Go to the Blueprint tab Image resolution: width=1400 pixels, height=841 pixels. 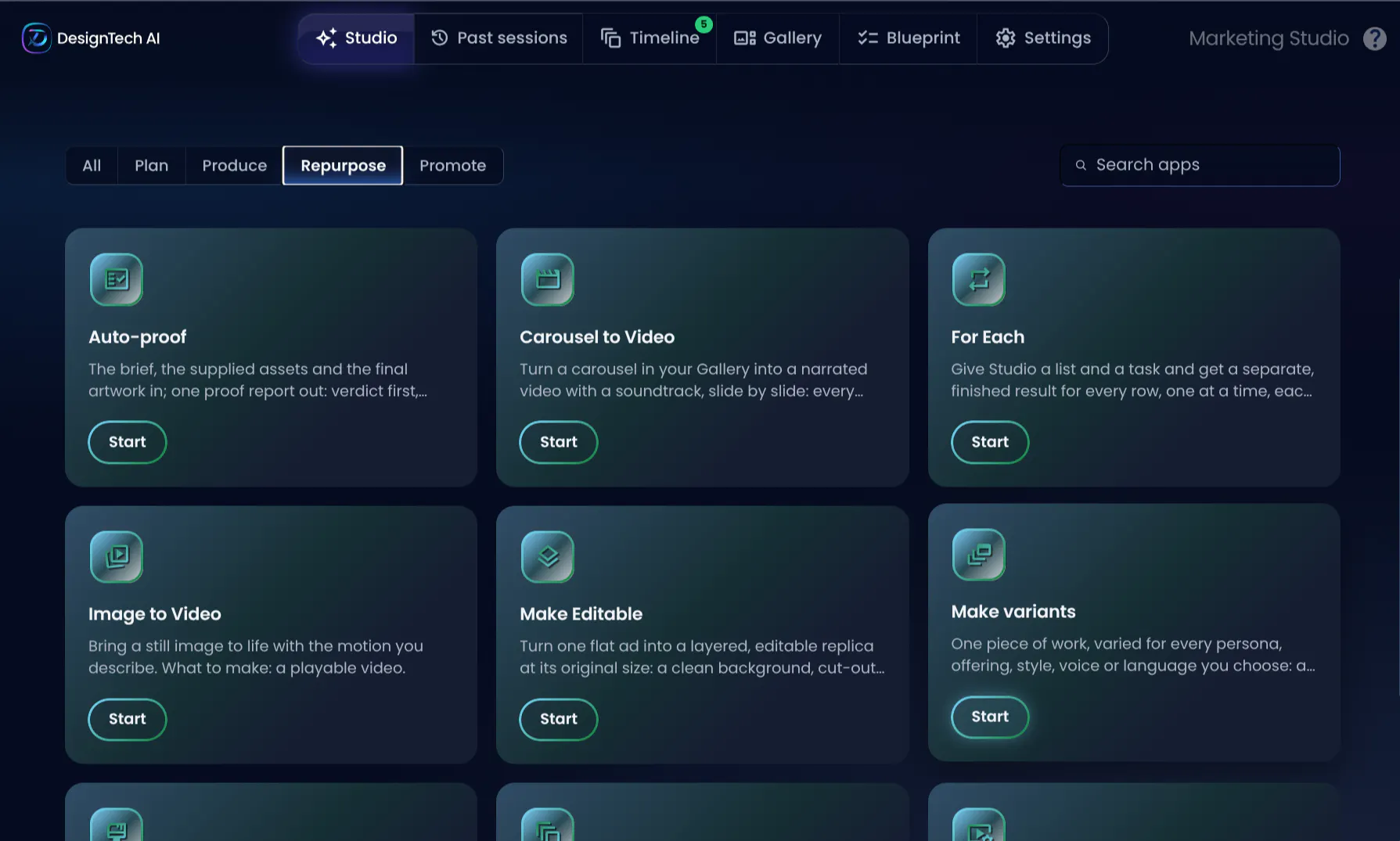point(909,38)
